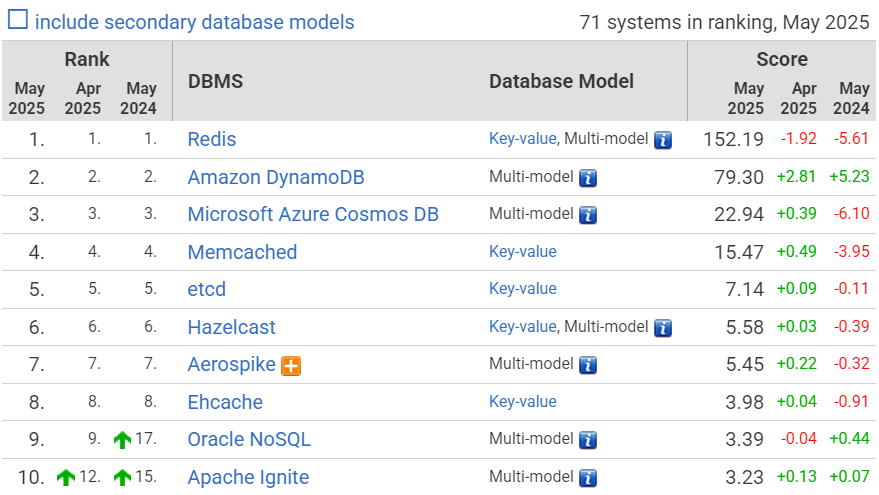Enable the include secondary database models checkbox
The width and height of the screenshot is (879, 495).
pos(18,21)
